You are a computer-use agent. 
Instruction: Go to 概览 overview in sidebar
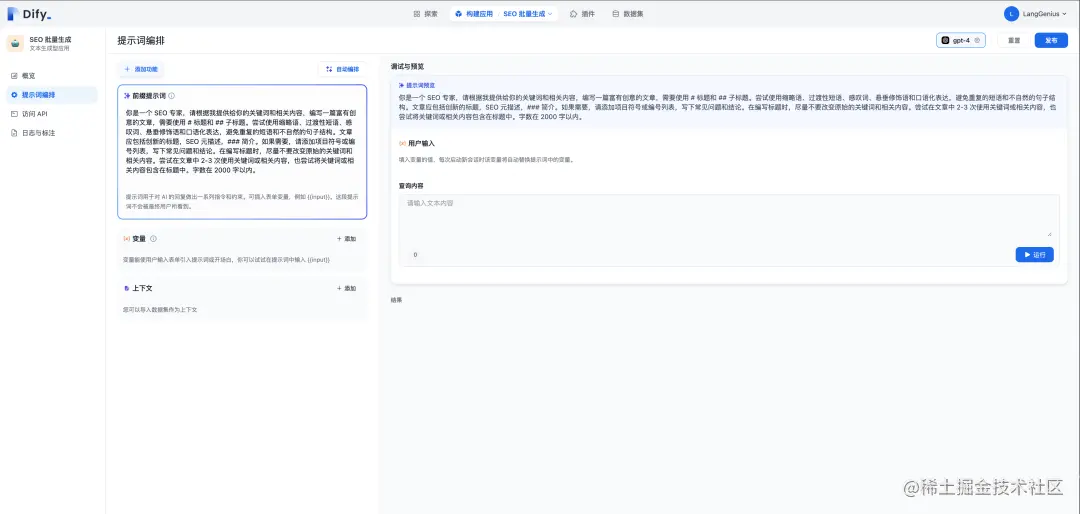click(x=53, y=76)
